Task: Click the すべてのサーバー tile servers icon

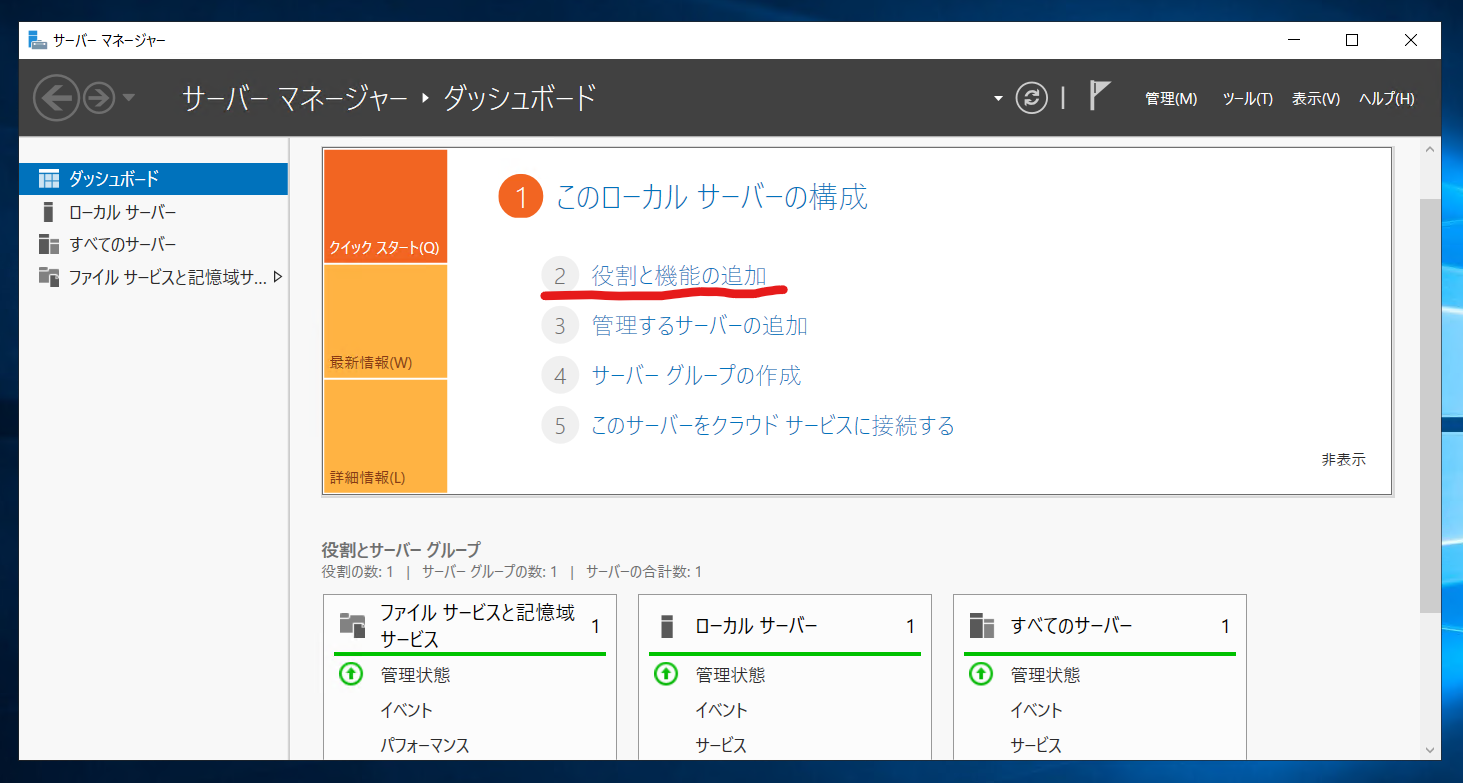Action: 982,626
